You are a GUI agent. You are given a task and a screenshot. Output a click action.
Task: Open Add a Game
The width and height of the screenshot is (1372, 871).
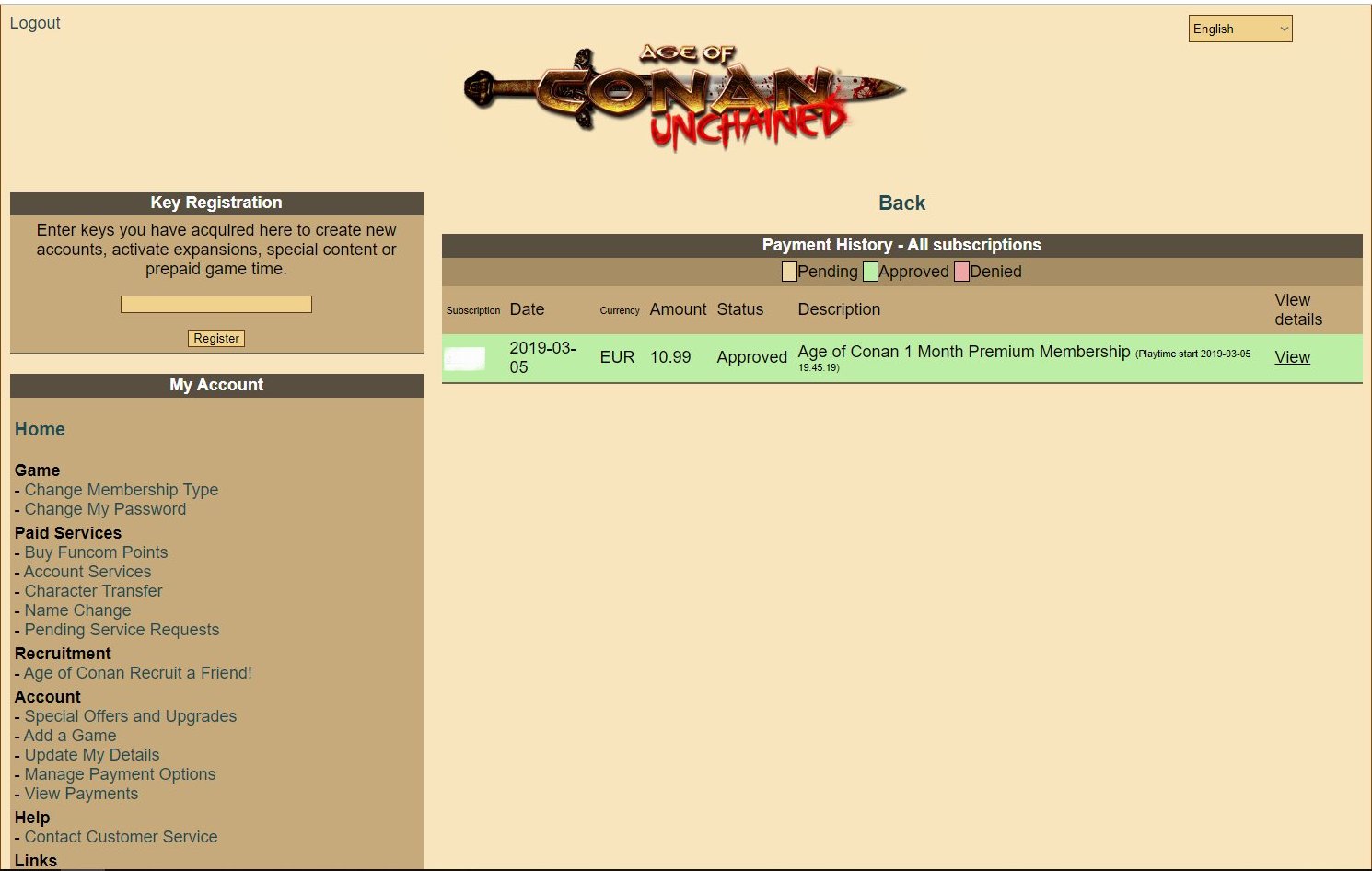[70, 736]
